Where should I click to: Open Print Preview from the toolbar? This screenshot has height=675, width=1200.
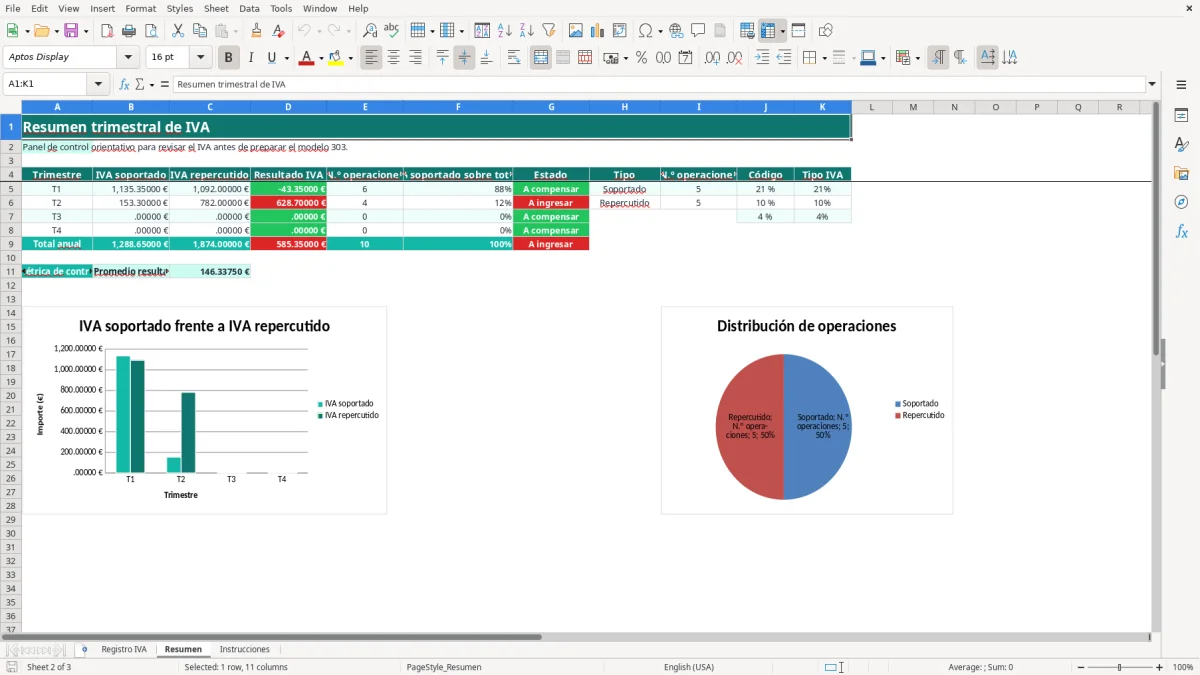pos(150,31)
